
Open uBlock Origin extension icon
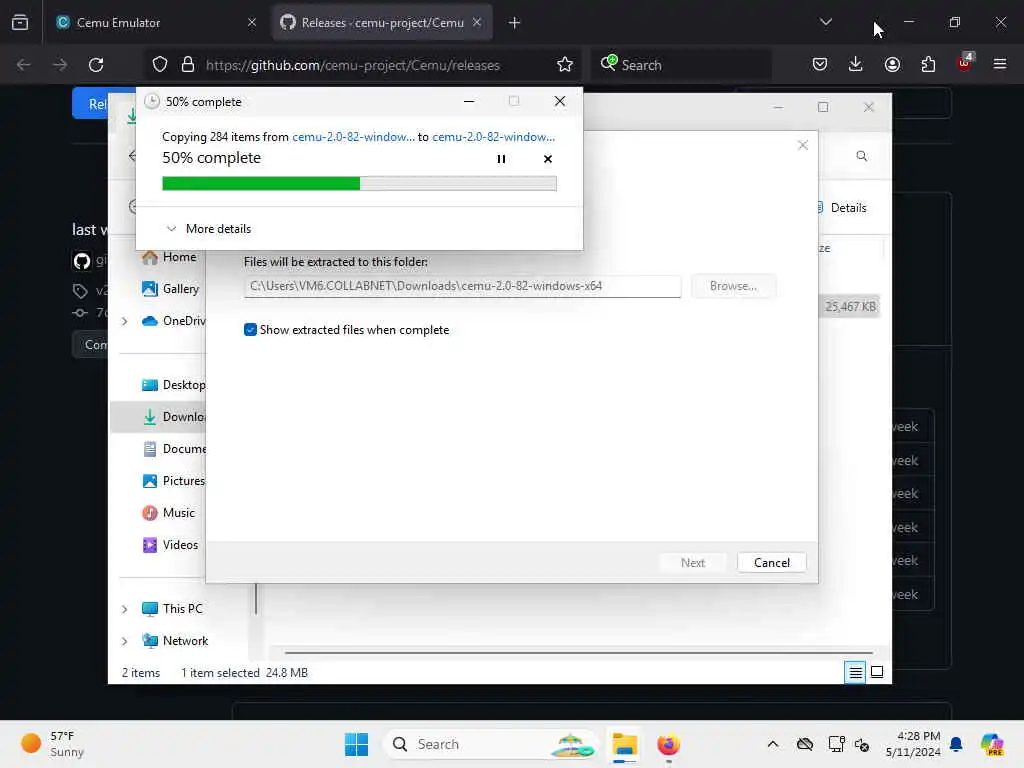[965, 63]
